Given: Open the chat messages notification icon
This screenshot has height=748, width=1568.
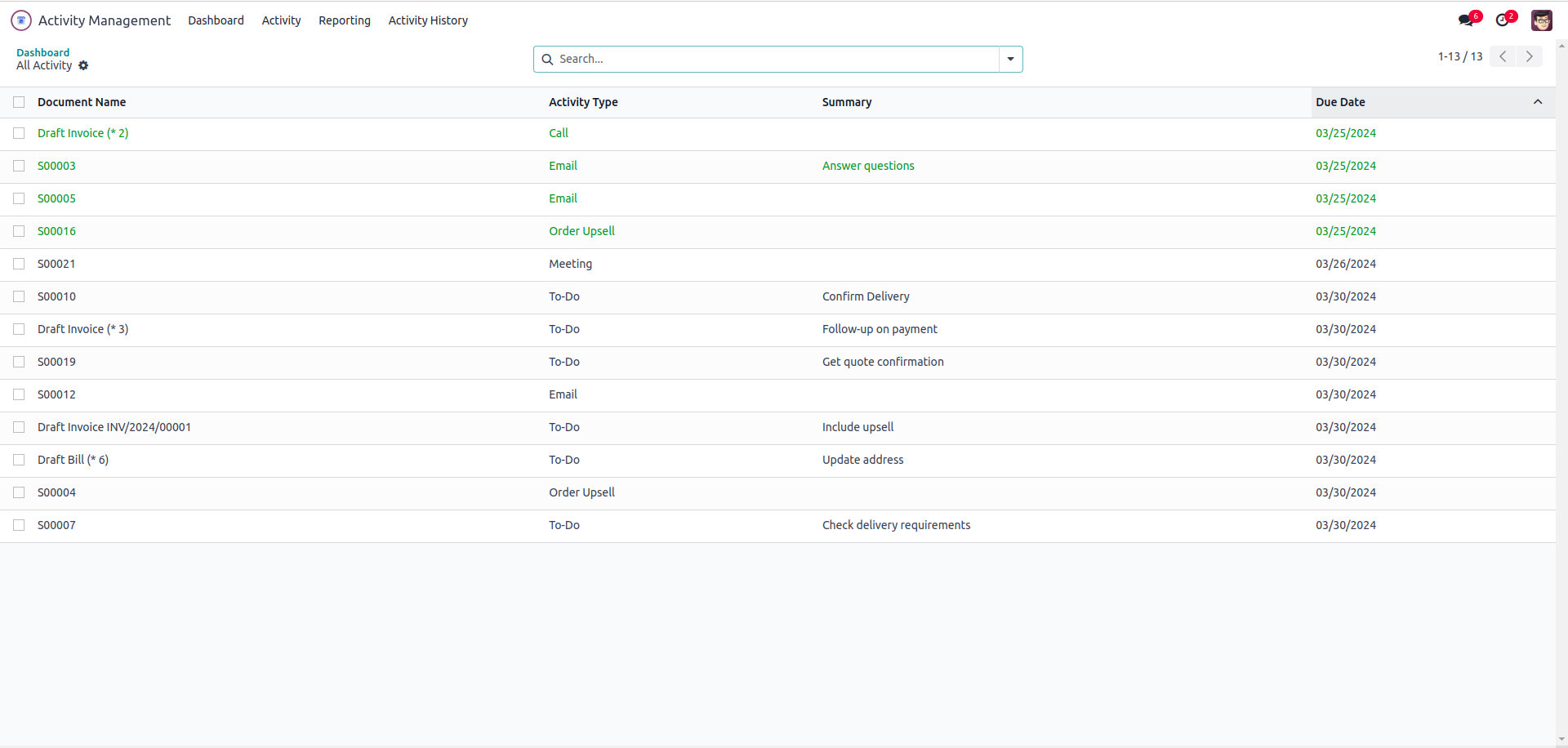Looking at the screenshot, I should [1467, 20].
